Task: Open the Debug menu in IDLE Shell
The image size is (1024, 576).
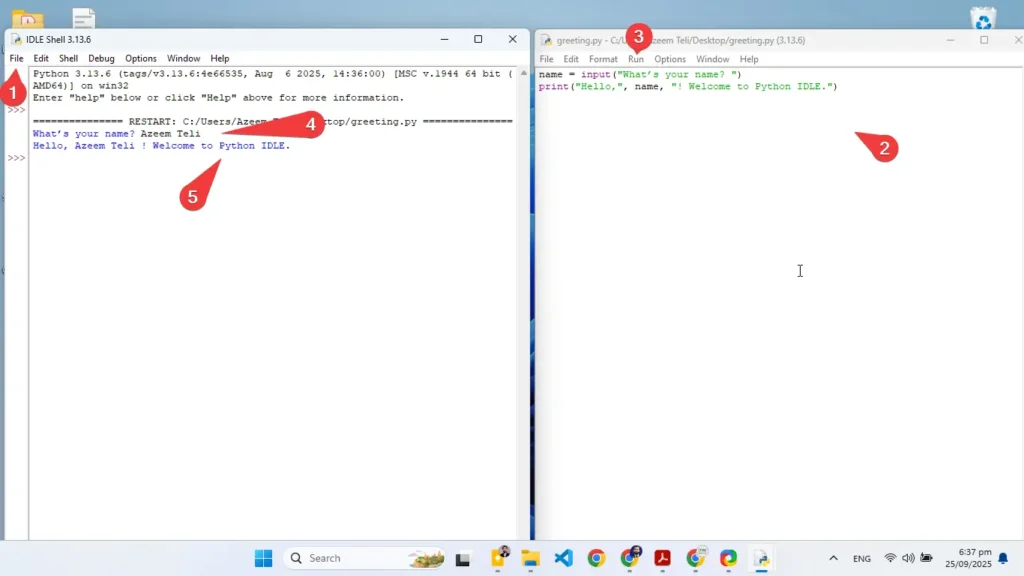Action: (101, 59)
